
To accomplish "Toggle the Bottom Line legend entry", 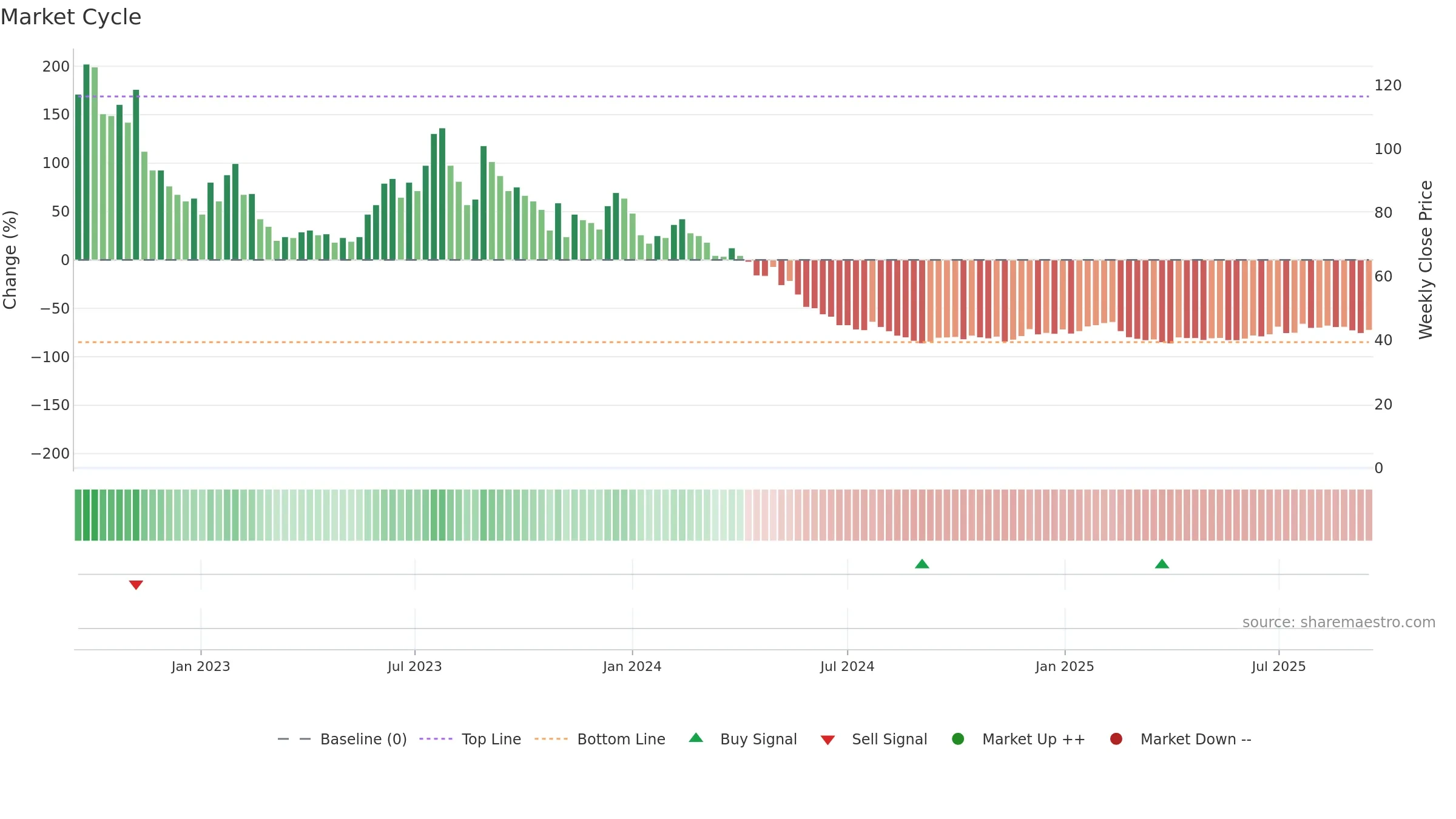I will click(x=600, y=739).
